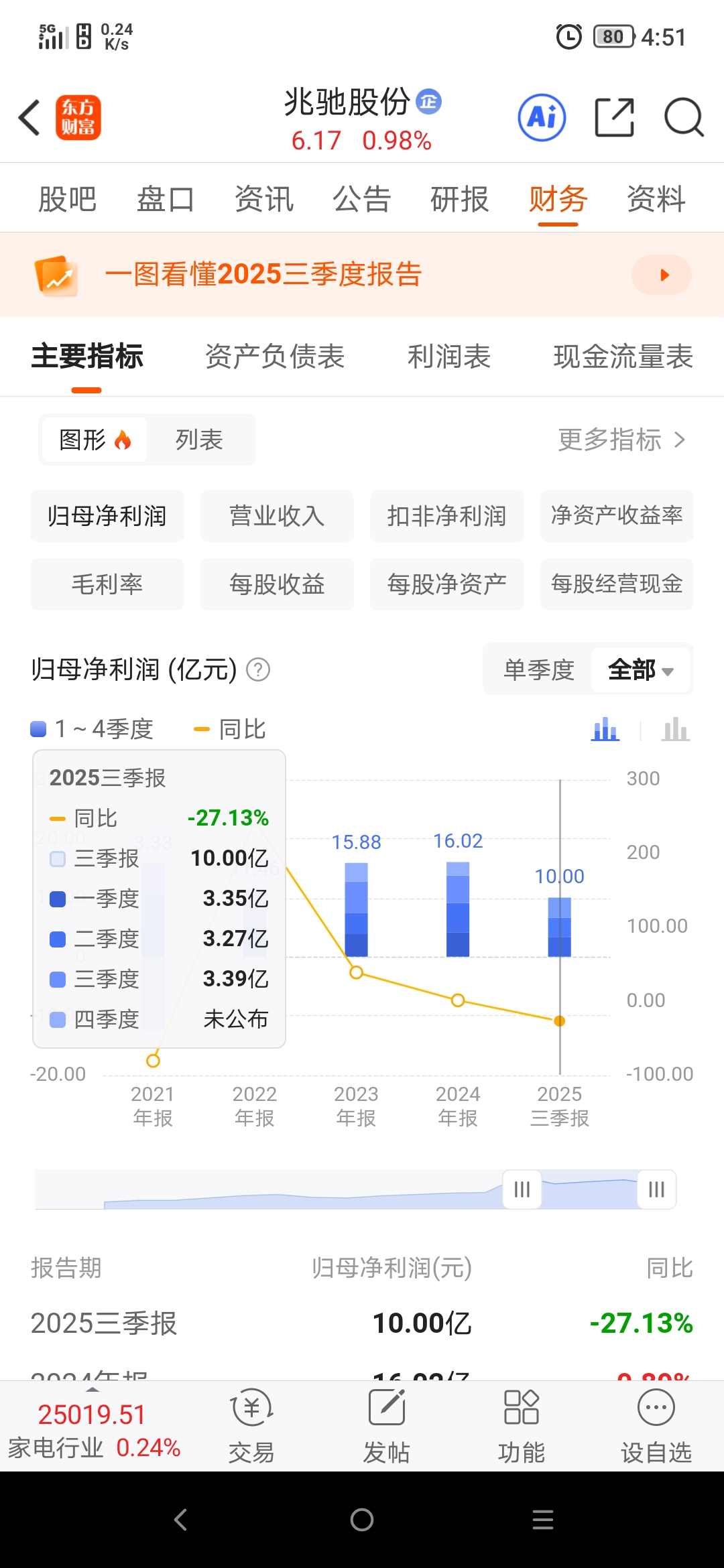Play the 2025三季度报告 banner arrow
This screenshot has height=1568, width=724.
(x=662, y=275)
